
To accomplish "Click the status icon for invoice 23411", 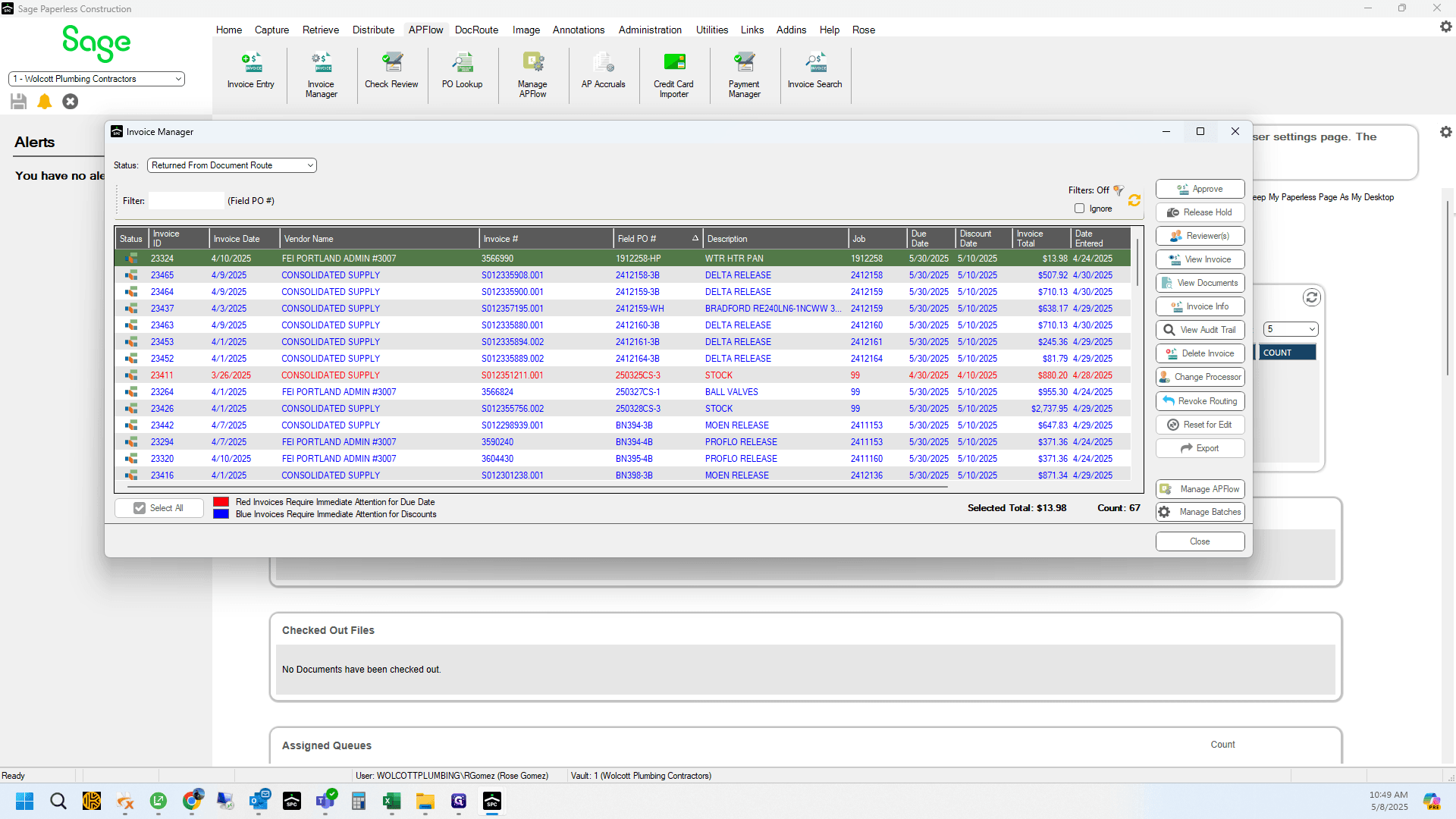I will click(131, 375).
